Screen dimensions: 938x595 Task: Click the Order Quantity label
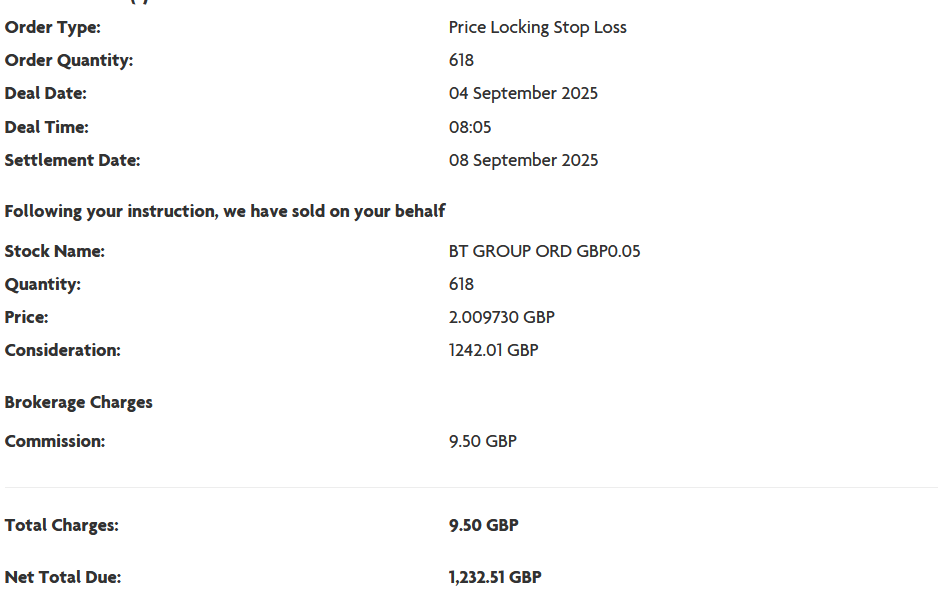coord(69,60)
